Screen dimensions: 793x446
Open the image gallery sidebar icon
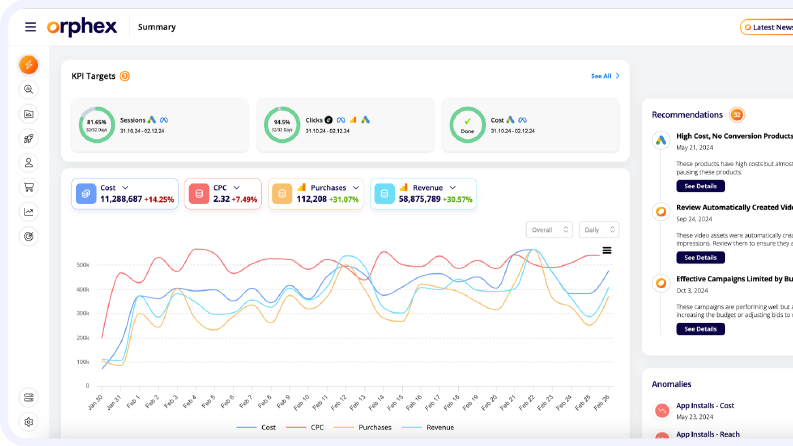pos(29,114)
